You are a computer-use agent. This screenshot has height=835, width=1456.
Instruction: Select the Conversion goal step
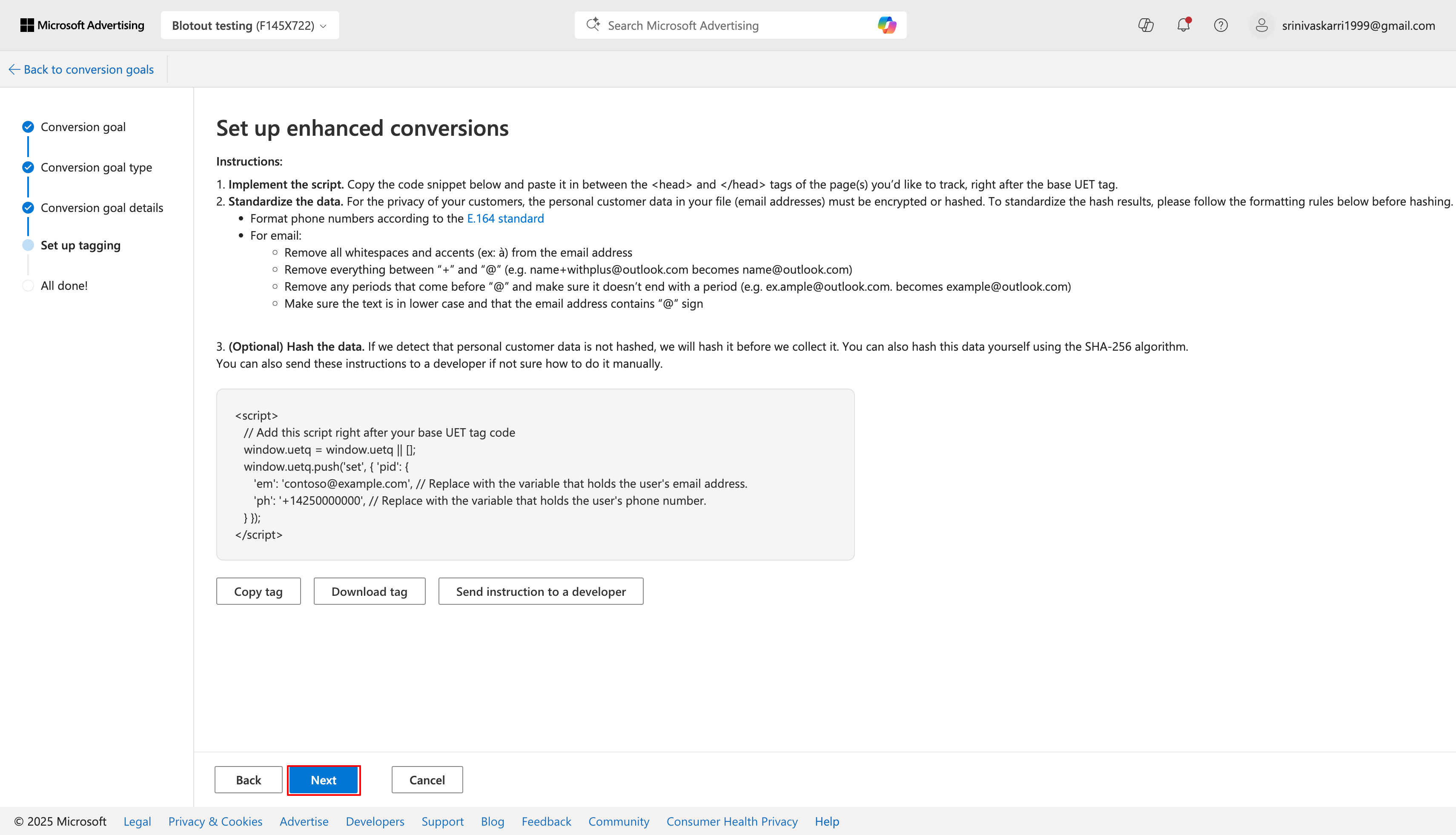(83, 127)
